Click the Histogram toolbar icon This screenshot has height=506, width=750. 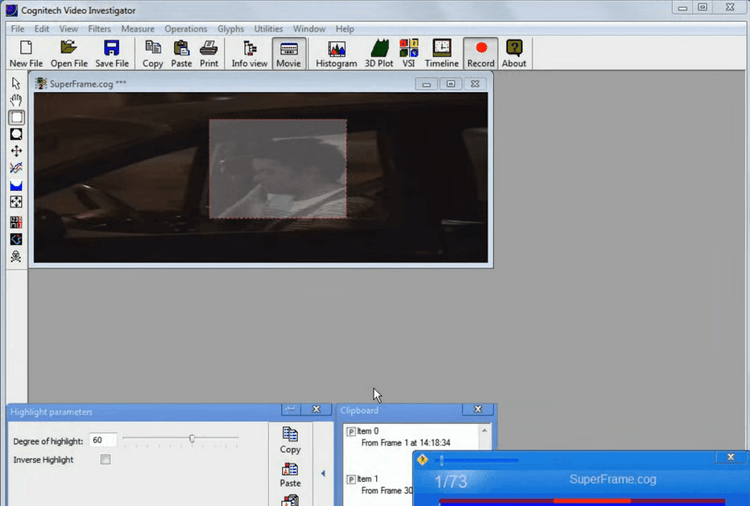(336, 53)
